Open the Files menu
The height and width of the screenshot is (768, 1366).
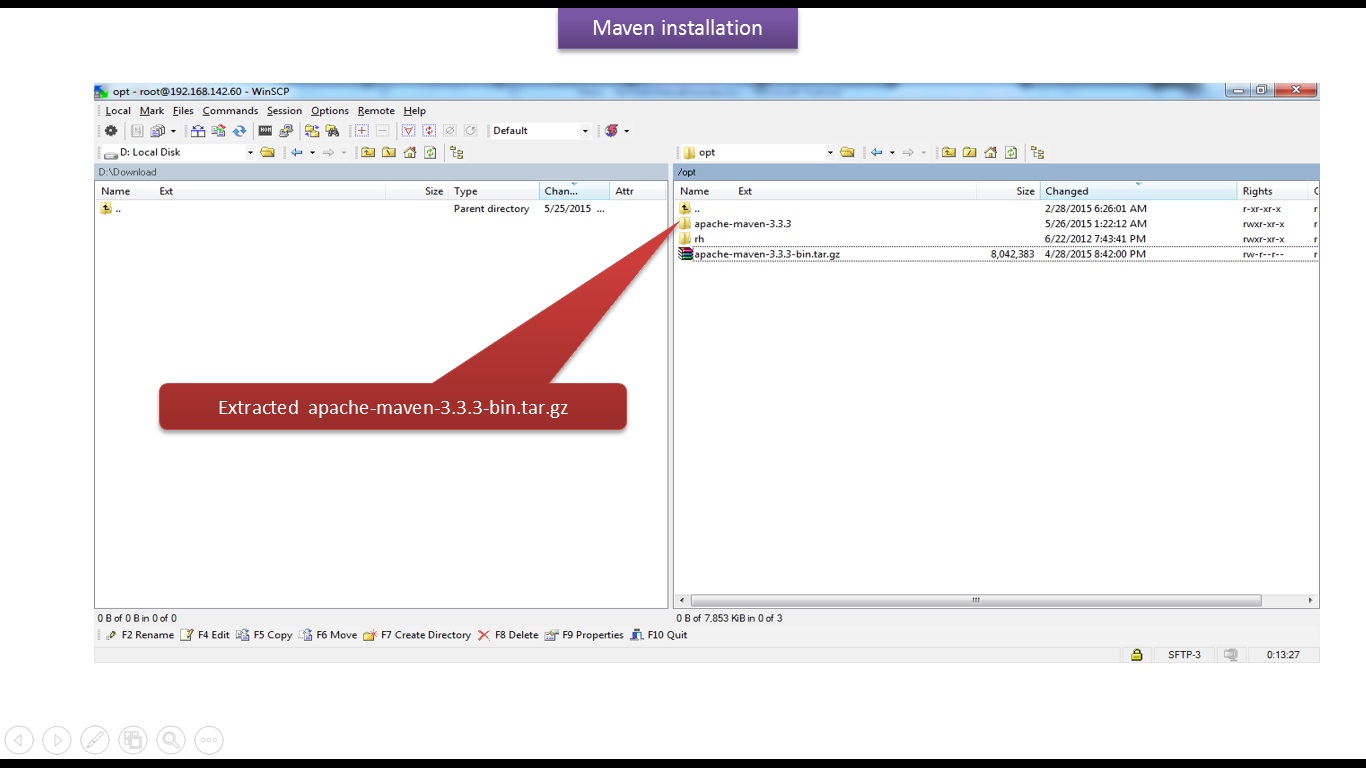point(183,111)
